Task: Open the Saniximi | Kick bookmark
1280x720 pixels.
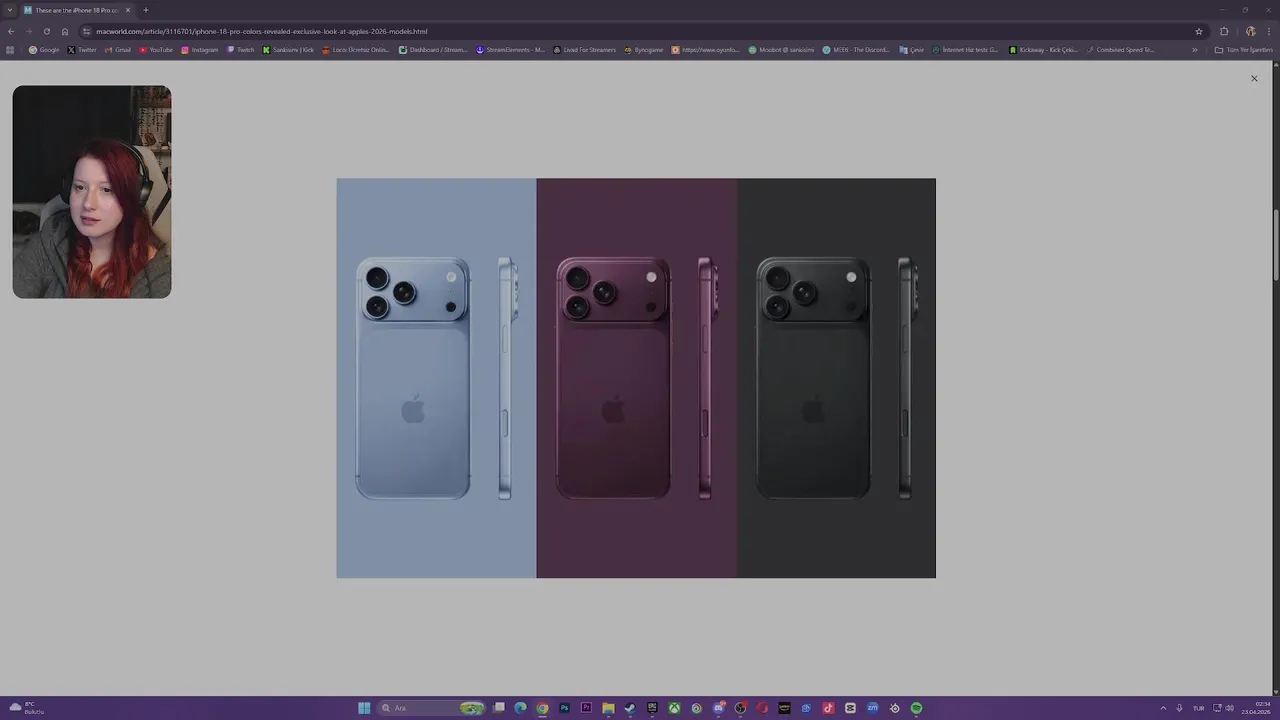Action: [x=288, y=49]
